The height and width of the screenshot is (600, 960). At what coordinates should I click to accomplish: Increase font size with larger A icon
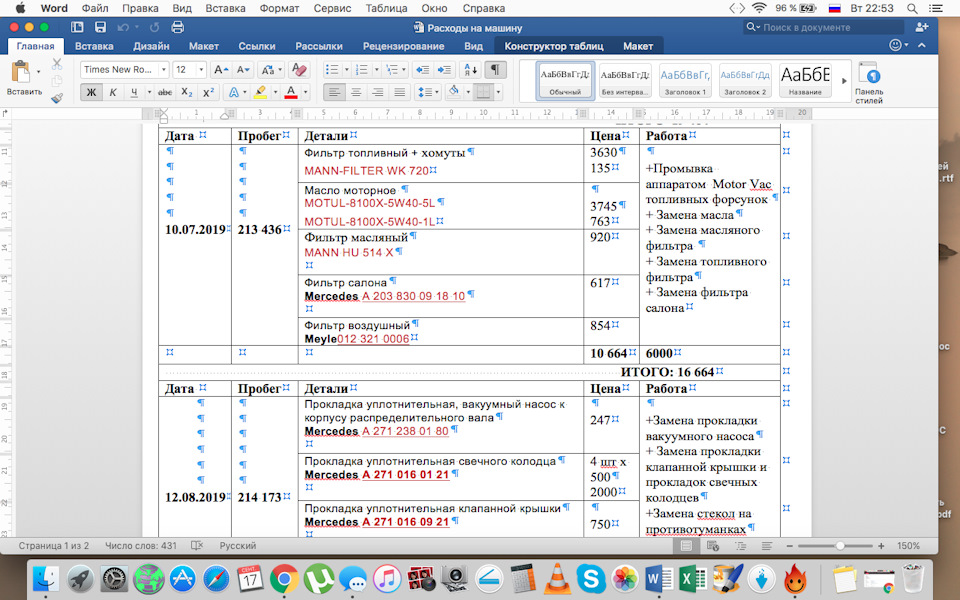click(x=221, y=70)
